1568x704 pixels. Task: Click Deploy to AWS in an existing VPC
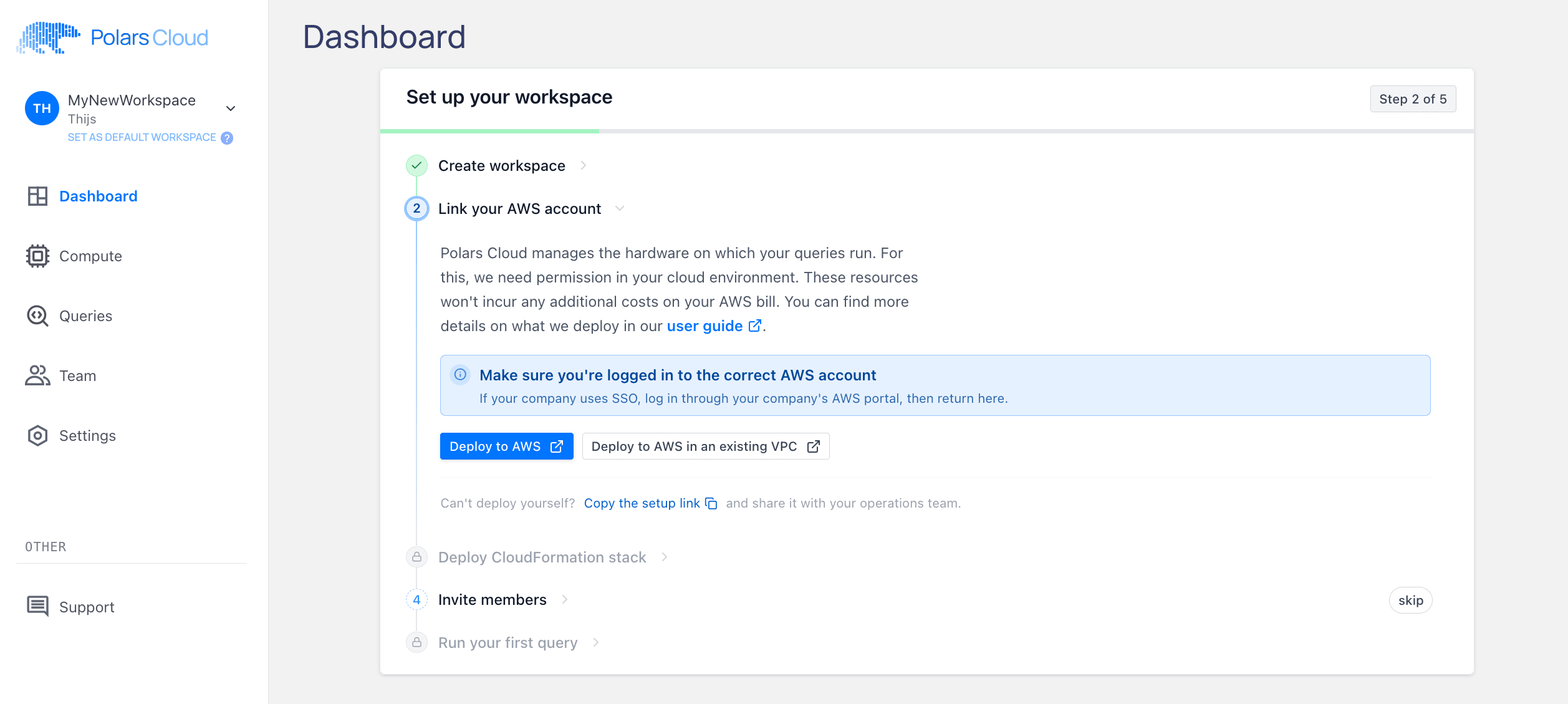tap(705, 446)
